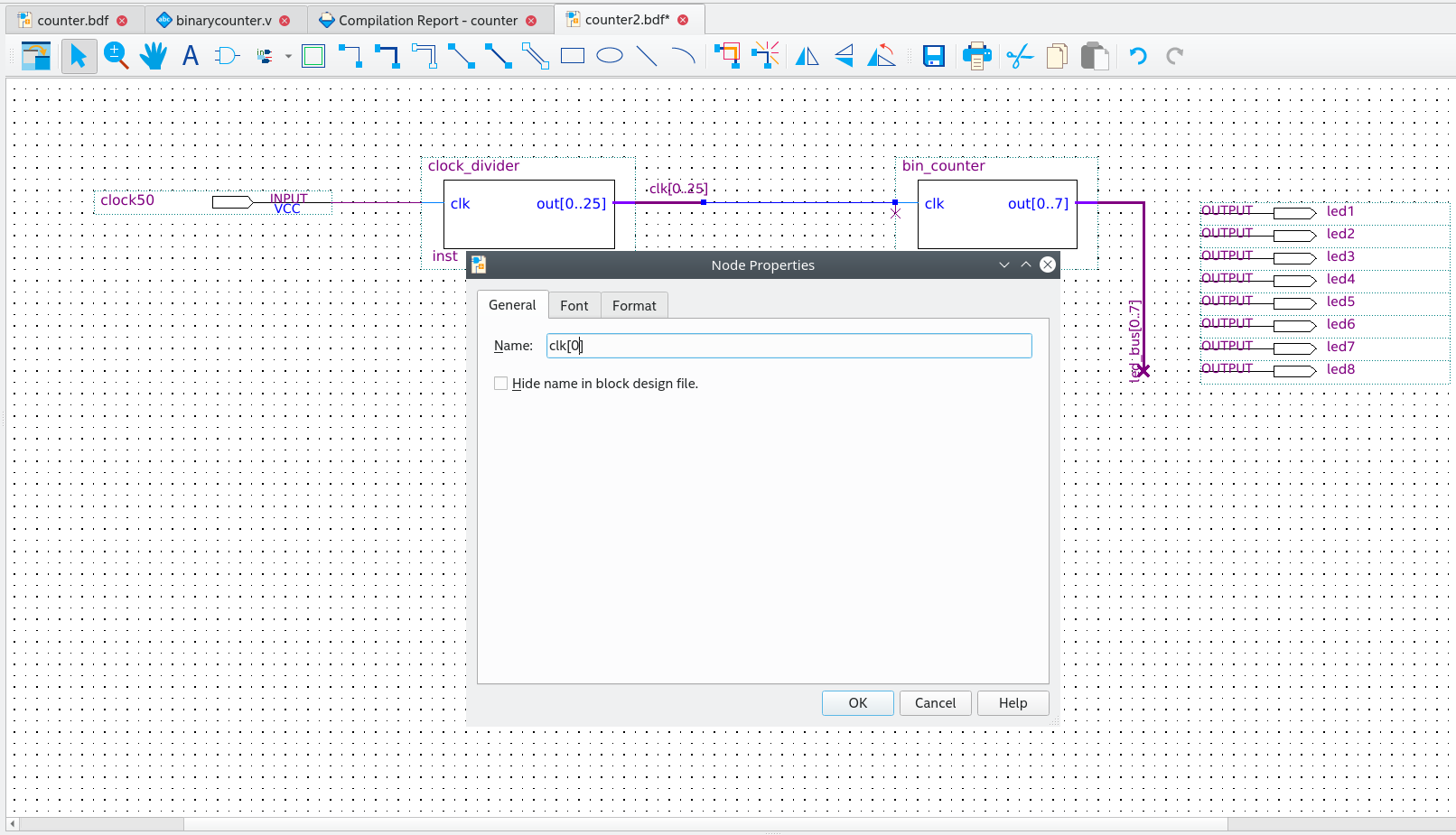Select the Hand pan tool
The width and height of the screenshot is (1456, 835).
click(x=154, y=56)
